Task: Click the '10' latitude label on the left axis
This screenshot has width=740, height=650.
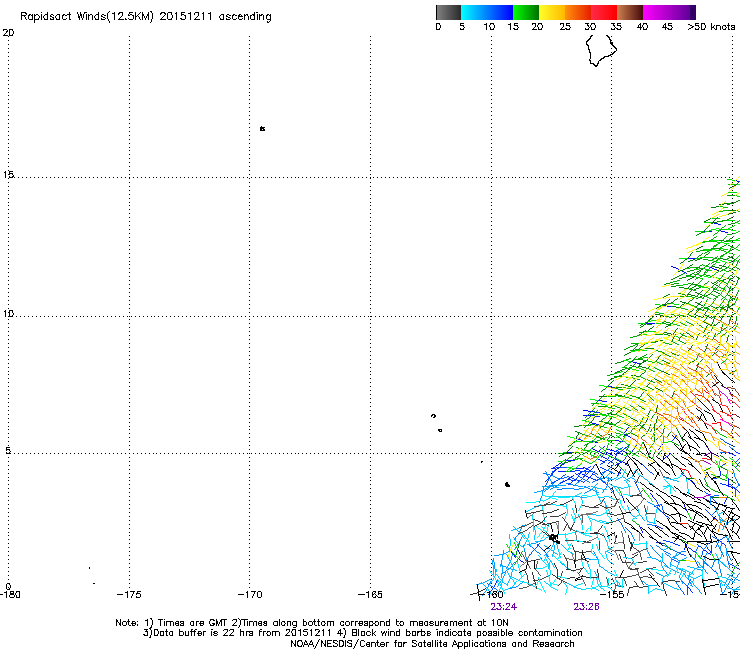Action: [8, 313]
